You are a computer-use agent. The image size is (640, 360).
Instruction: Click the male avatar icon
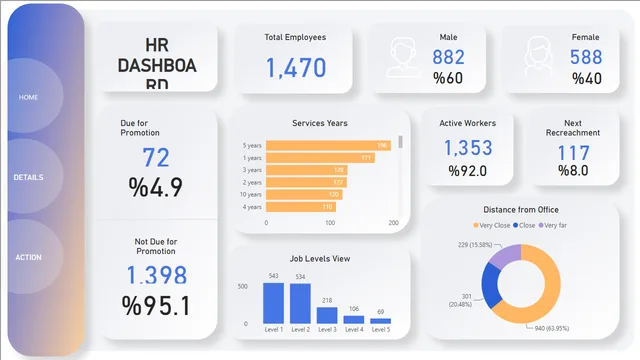(403, 57)
